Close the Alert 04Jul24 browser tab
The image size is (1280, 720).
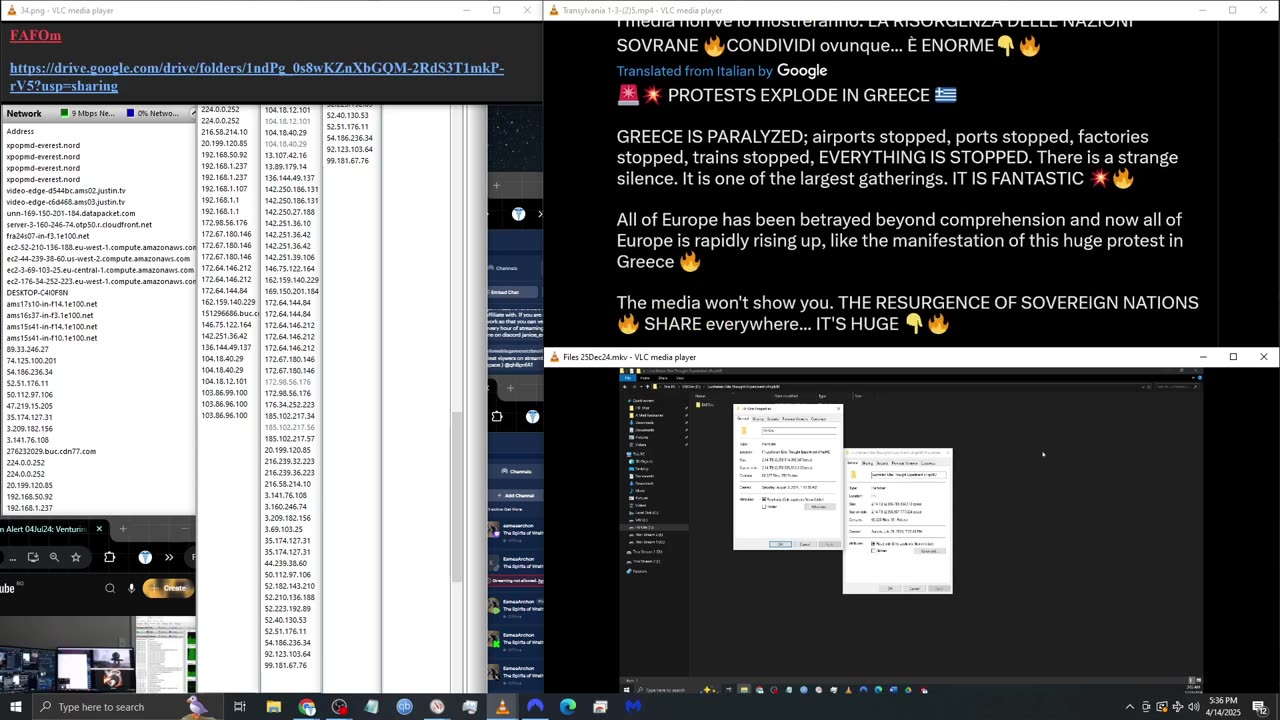99,529
